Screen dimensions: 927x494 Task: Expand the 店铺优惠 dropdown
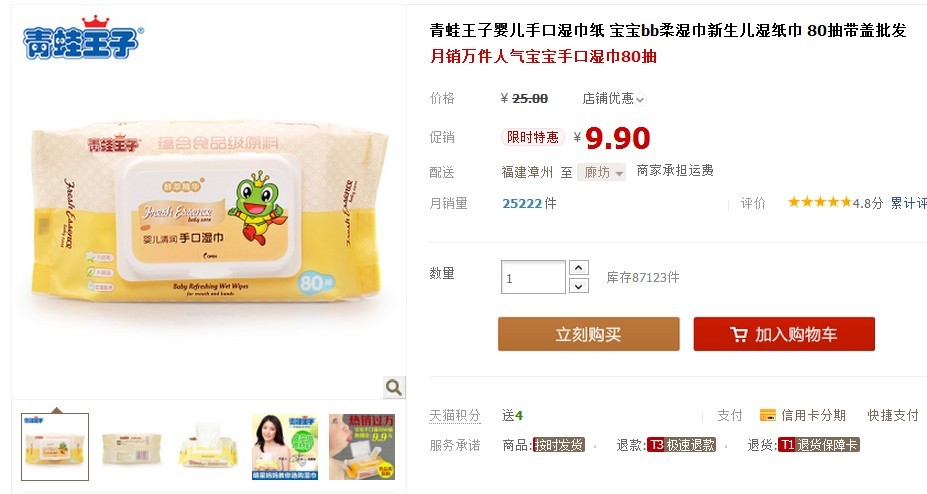click(x=614, y=99)
